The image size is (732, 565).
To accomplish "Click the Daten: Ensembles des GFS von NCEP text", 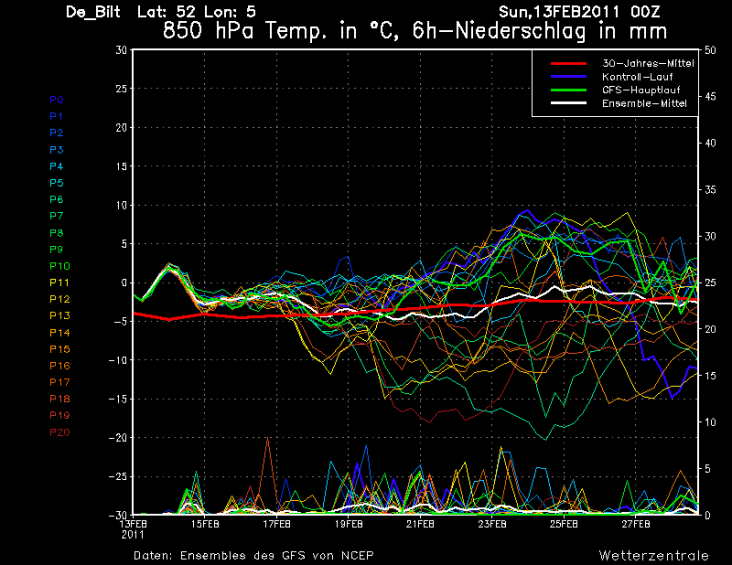I will [x=253, y=556].
